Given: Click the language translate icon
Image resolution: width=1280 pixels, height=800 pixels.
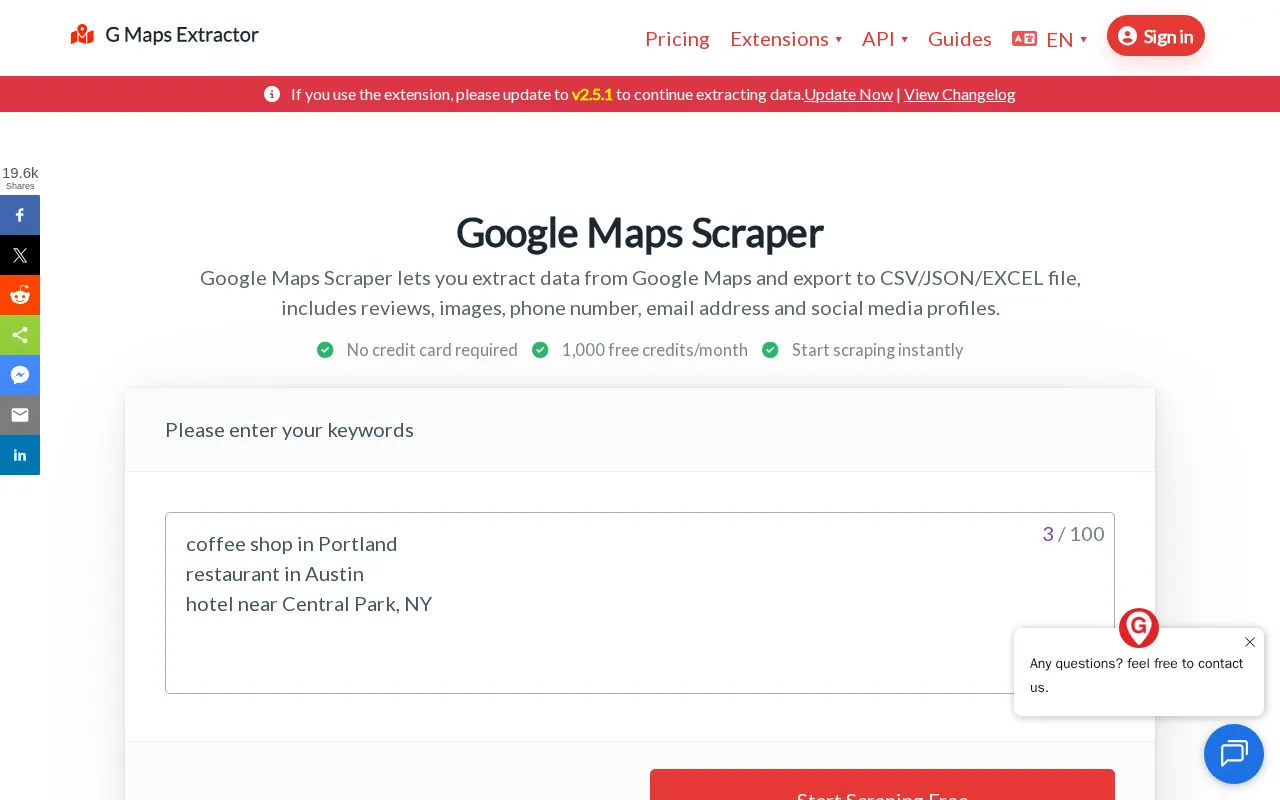Looking at the screenshot, I should (x=1024, y=39).
